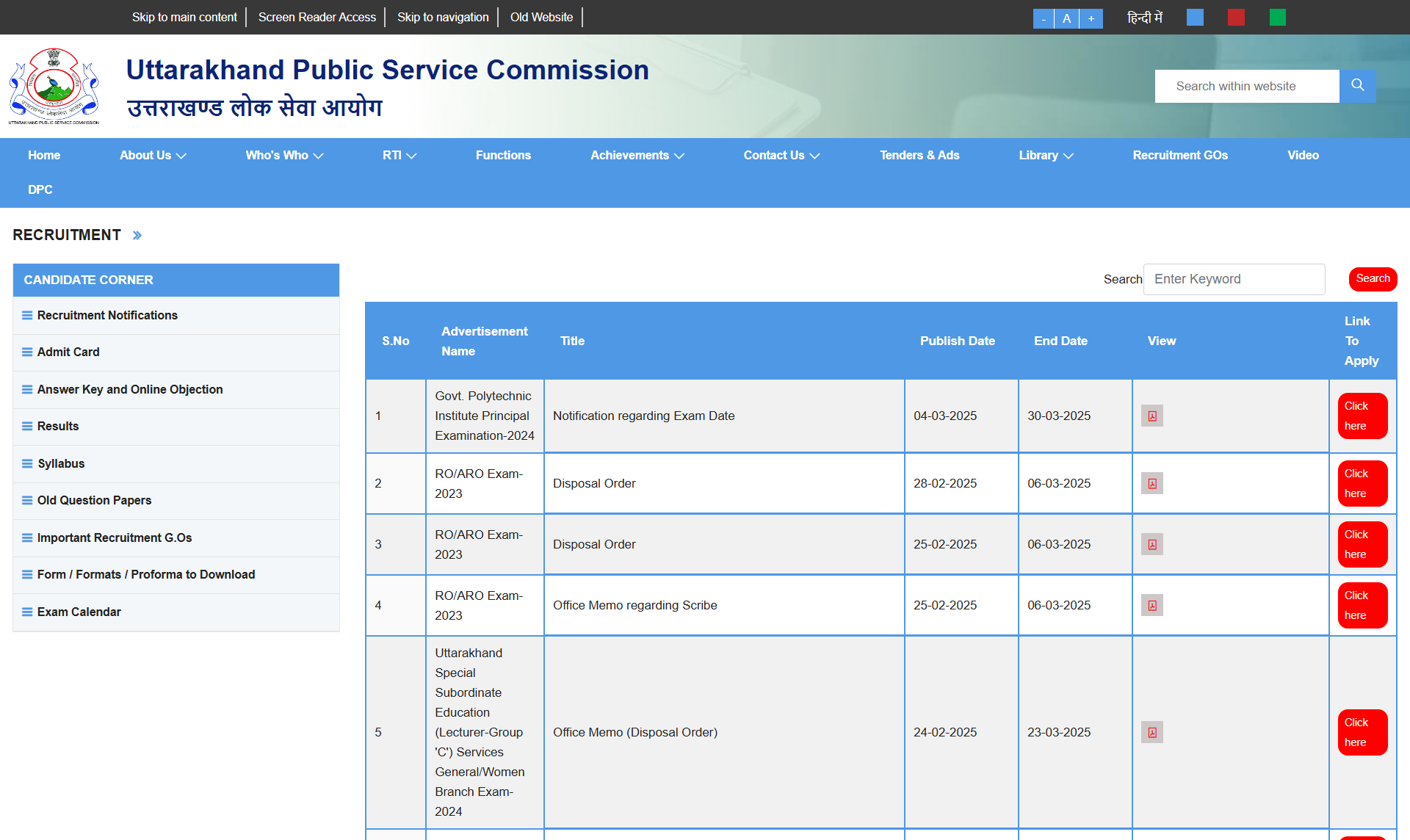The image size is (1410, 840).
Task: Focus the Enter Keyword search field
Action: [x=1234, y=279]
